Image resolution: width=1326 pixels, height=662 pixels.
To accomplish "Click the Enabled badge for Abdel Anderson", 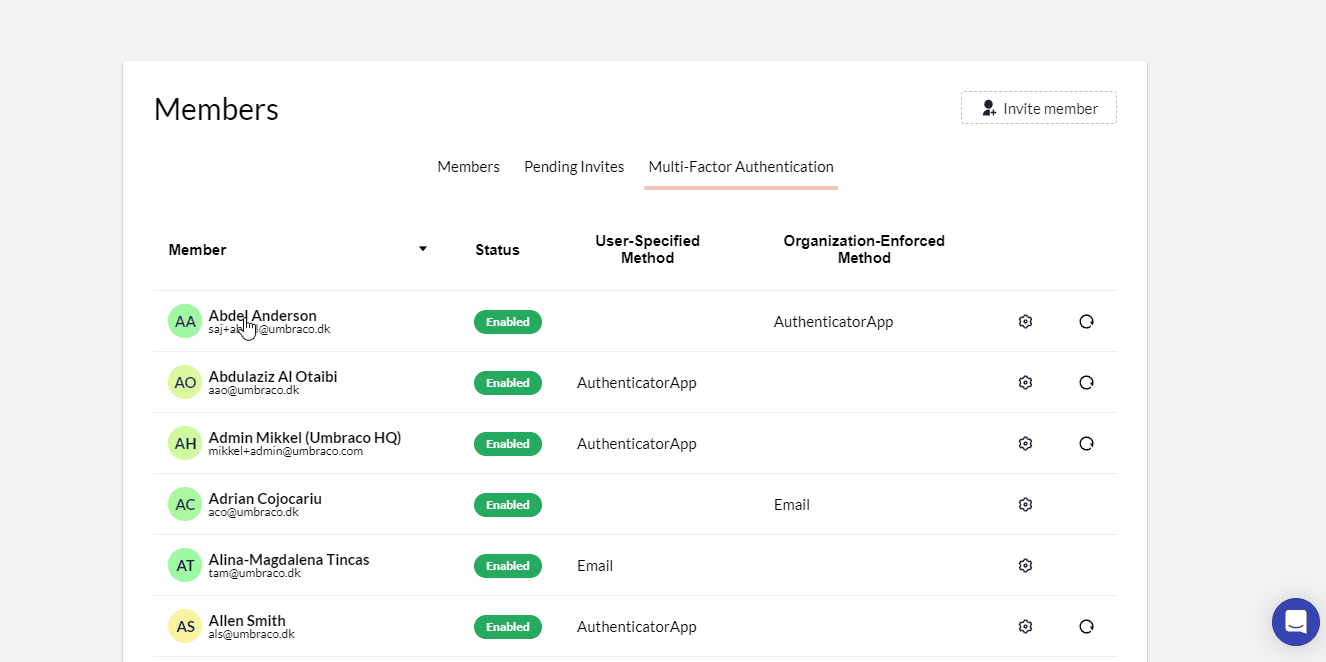I will click(x=508, y=322).
